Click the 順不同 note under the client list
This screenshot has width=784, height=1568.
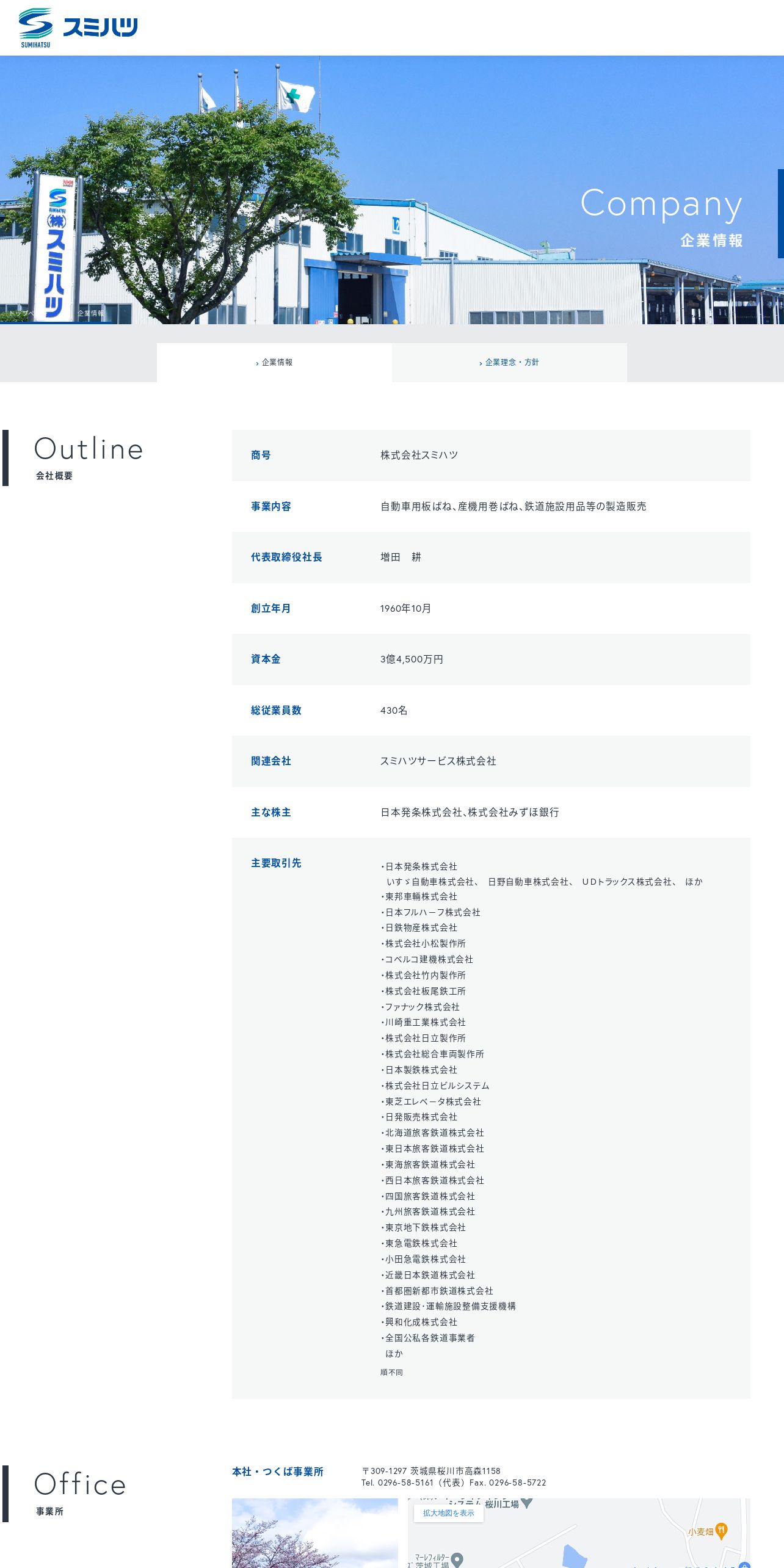click(x=391, y=1373)
